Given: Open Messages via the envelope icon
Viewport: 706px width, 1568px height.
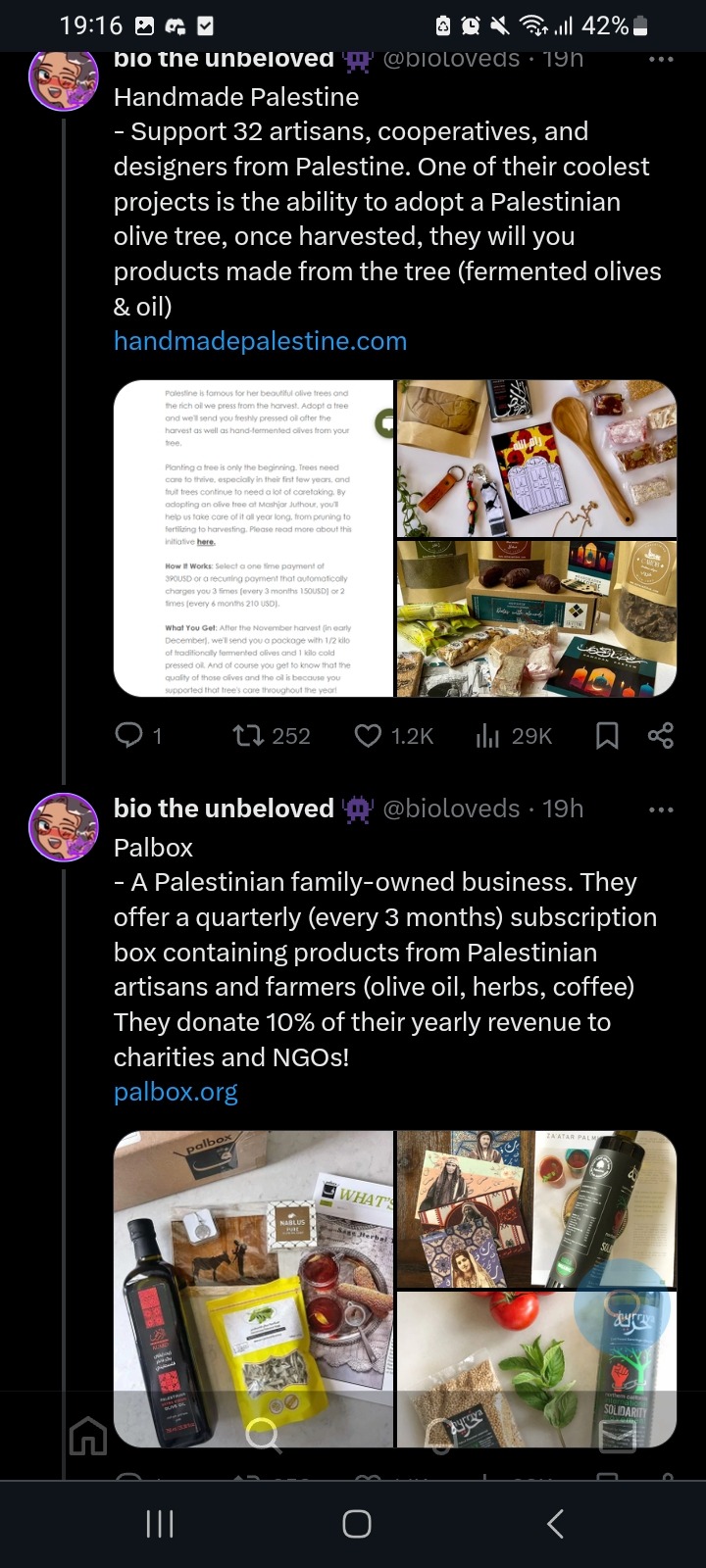Looking at the screenshot, I should click(617, 1437).
